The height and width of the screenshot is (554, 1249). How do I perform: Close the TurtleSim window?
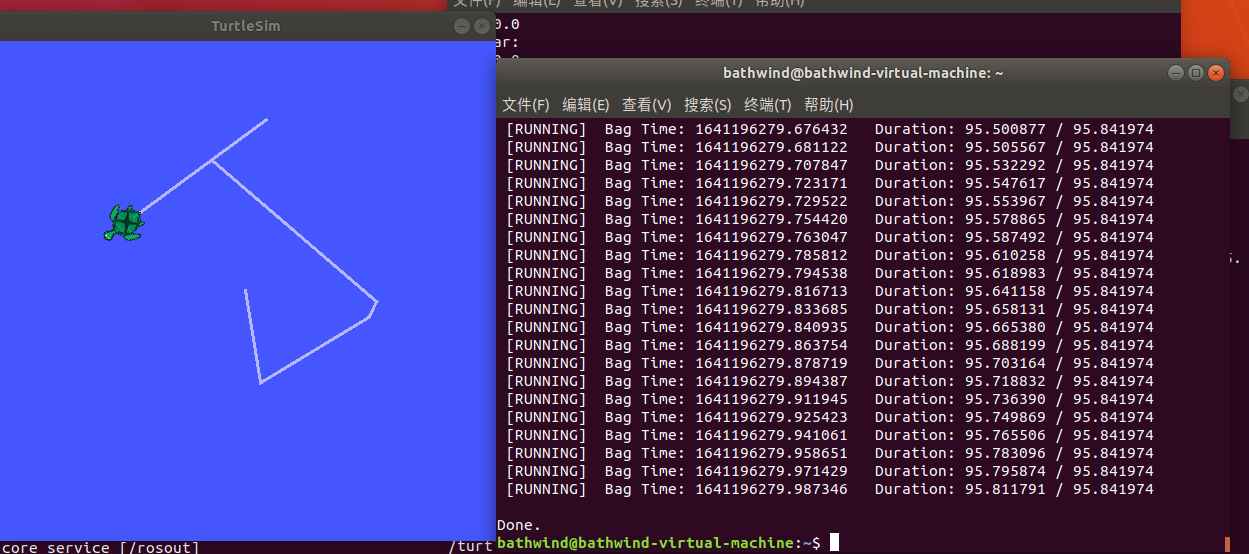pyautogui.click(x=482, y=26)
